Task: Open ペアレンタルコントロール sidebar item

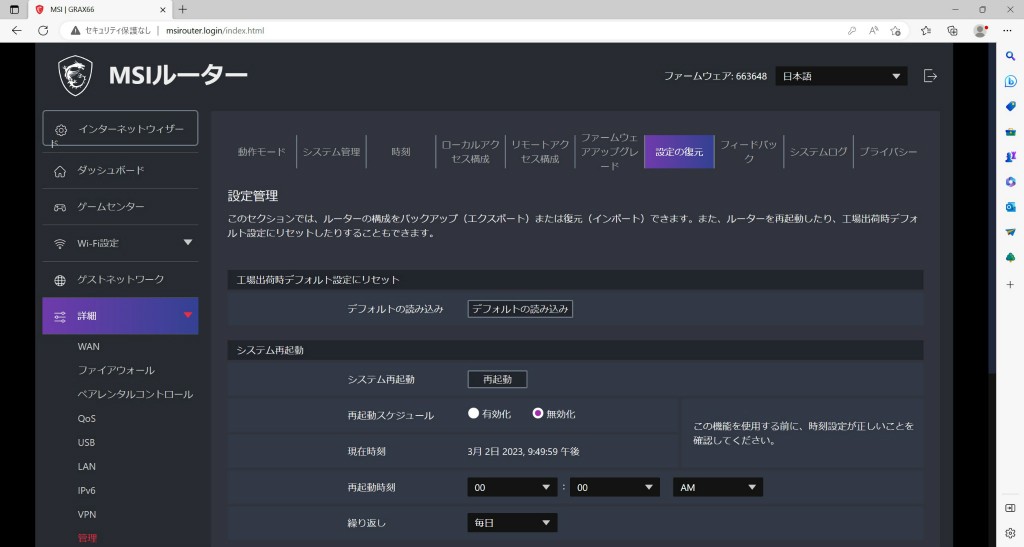Action: 135,394
